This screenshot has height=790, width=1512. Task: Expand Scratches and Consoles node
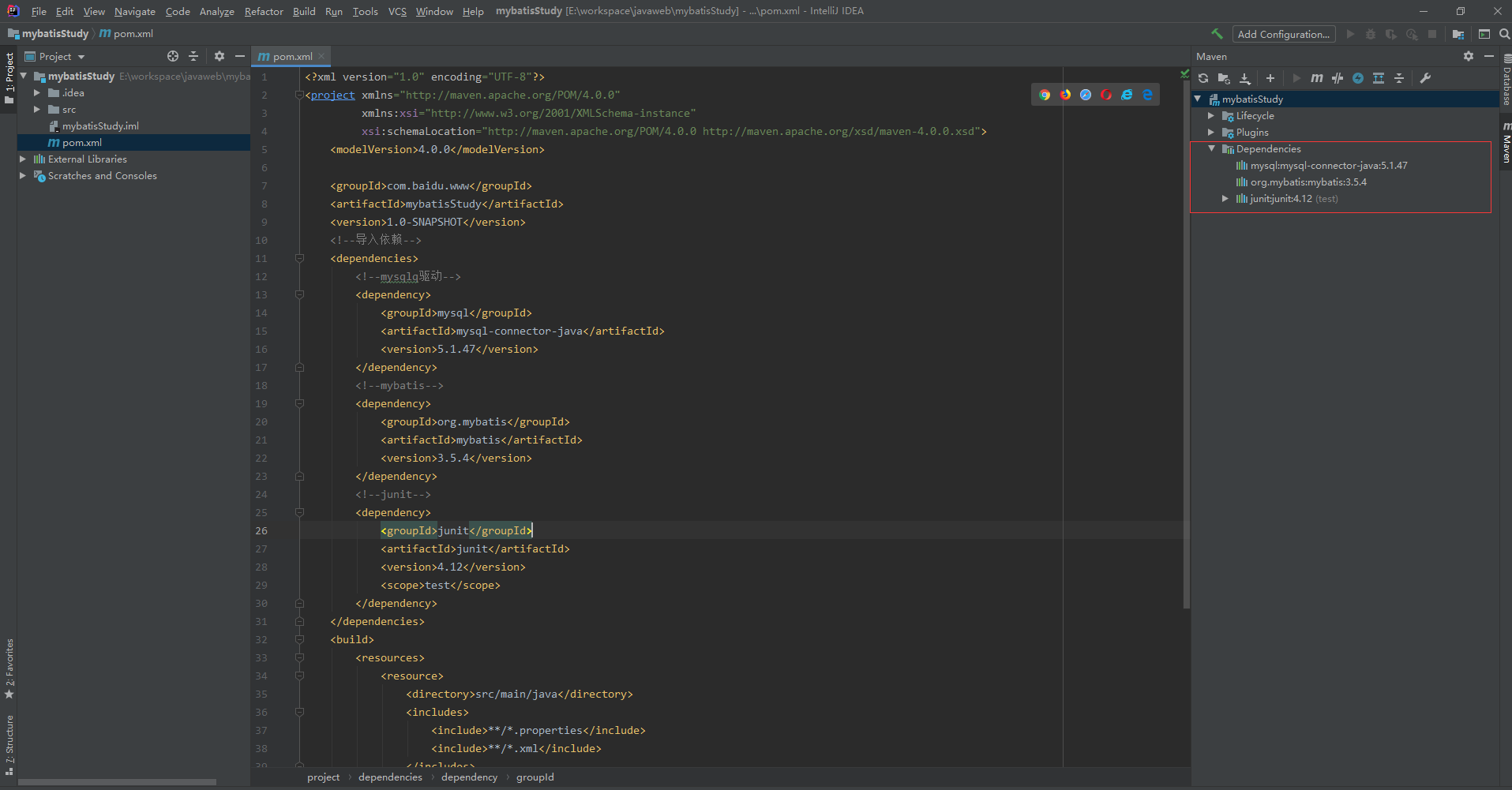[x=23, y=175]
